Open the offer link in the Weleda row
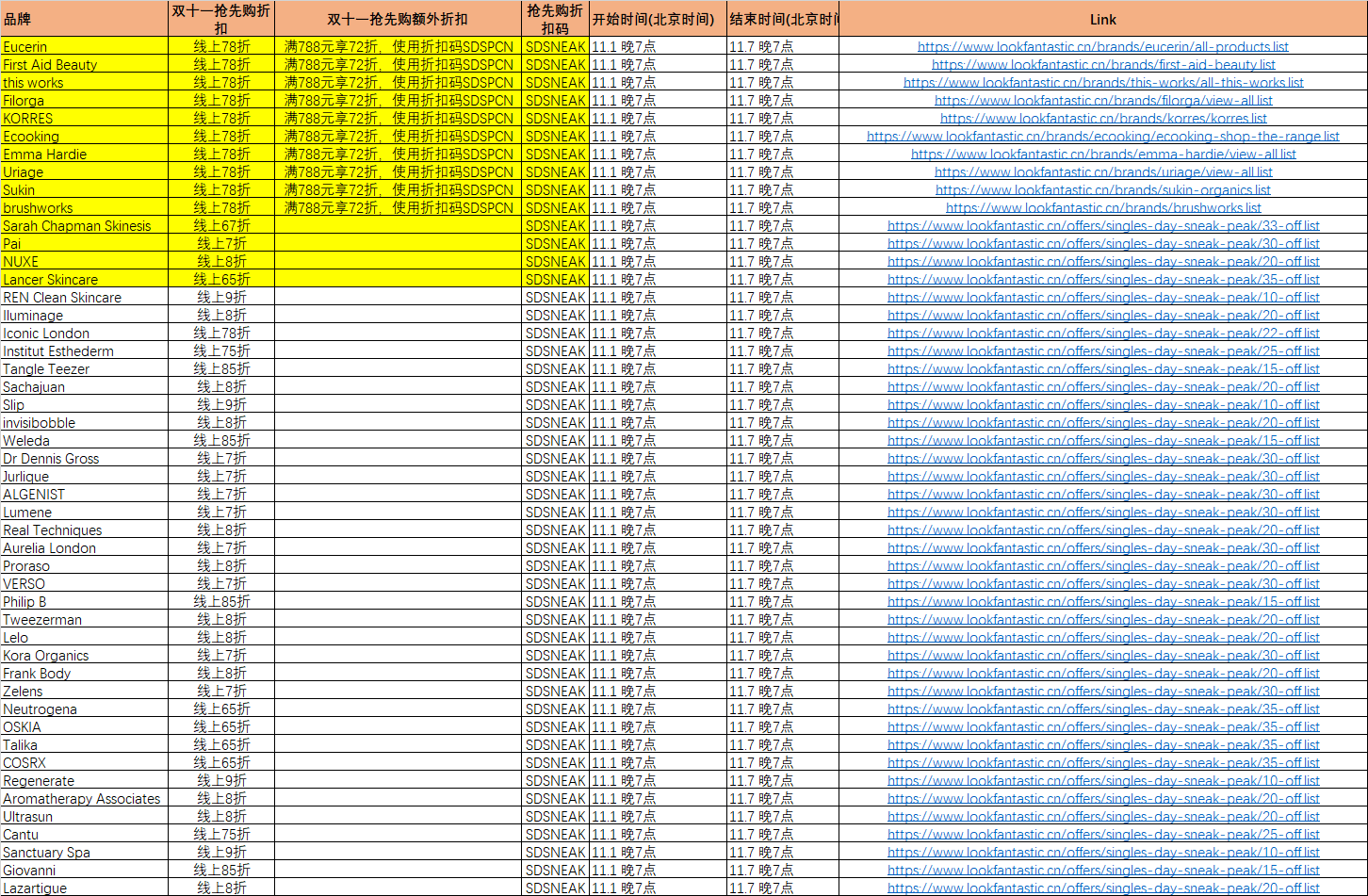The height and width of the screenshot is (896, 1368). click(1103, 440)
